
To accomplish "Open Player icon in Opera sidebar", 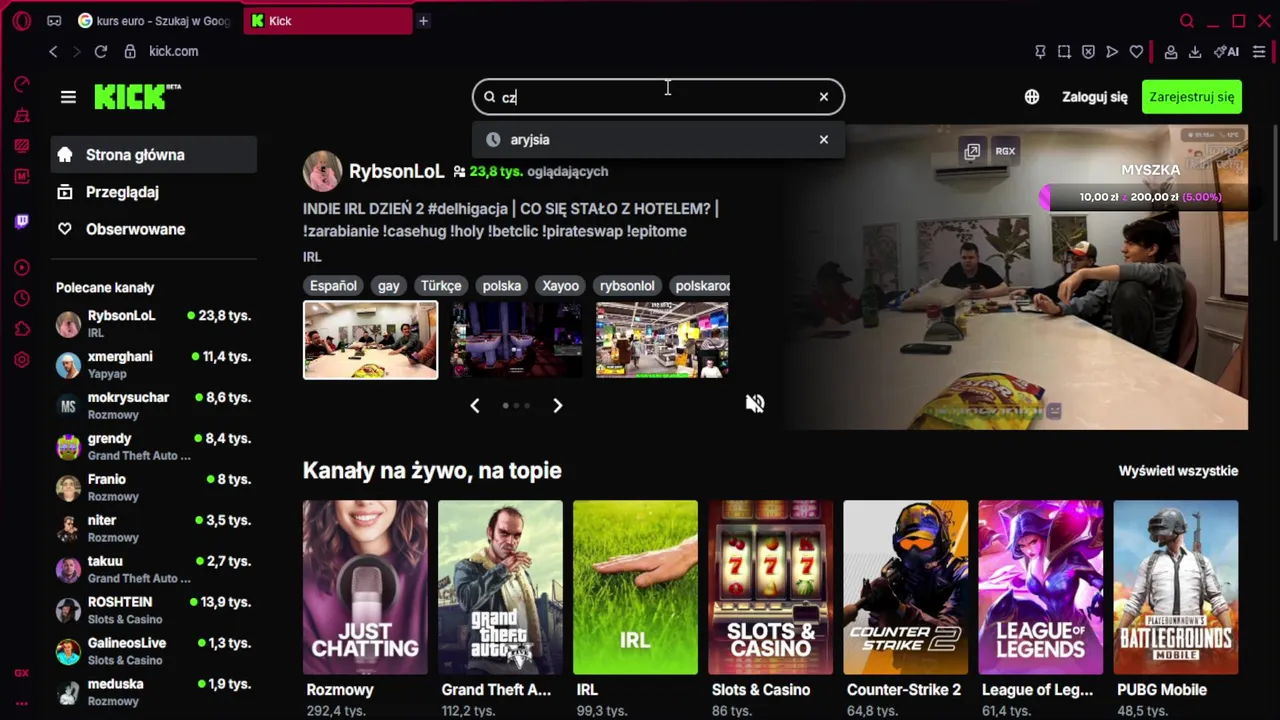I will 22,268.
